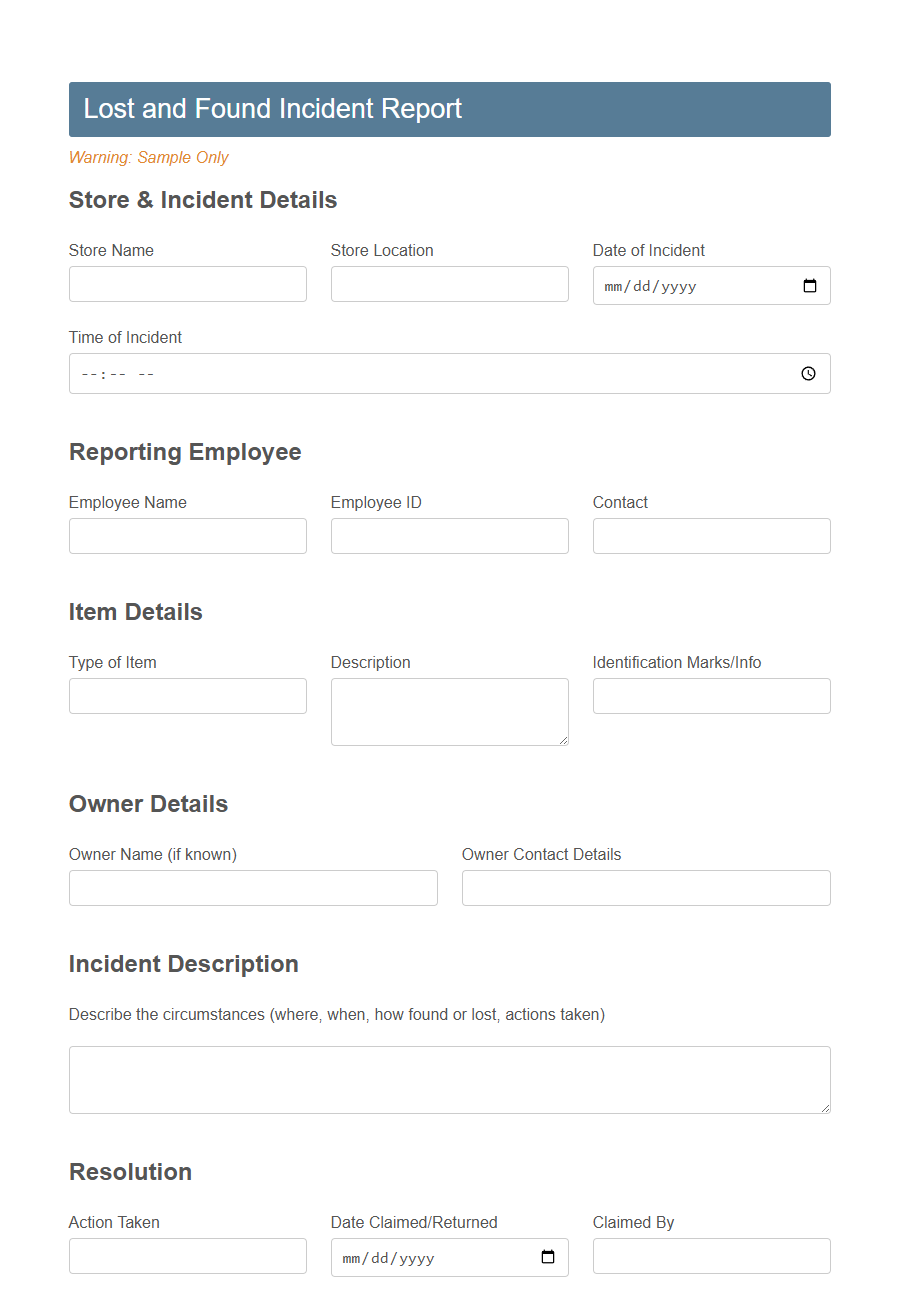Select the Identification Marks/Info input

tap(711, 695)
